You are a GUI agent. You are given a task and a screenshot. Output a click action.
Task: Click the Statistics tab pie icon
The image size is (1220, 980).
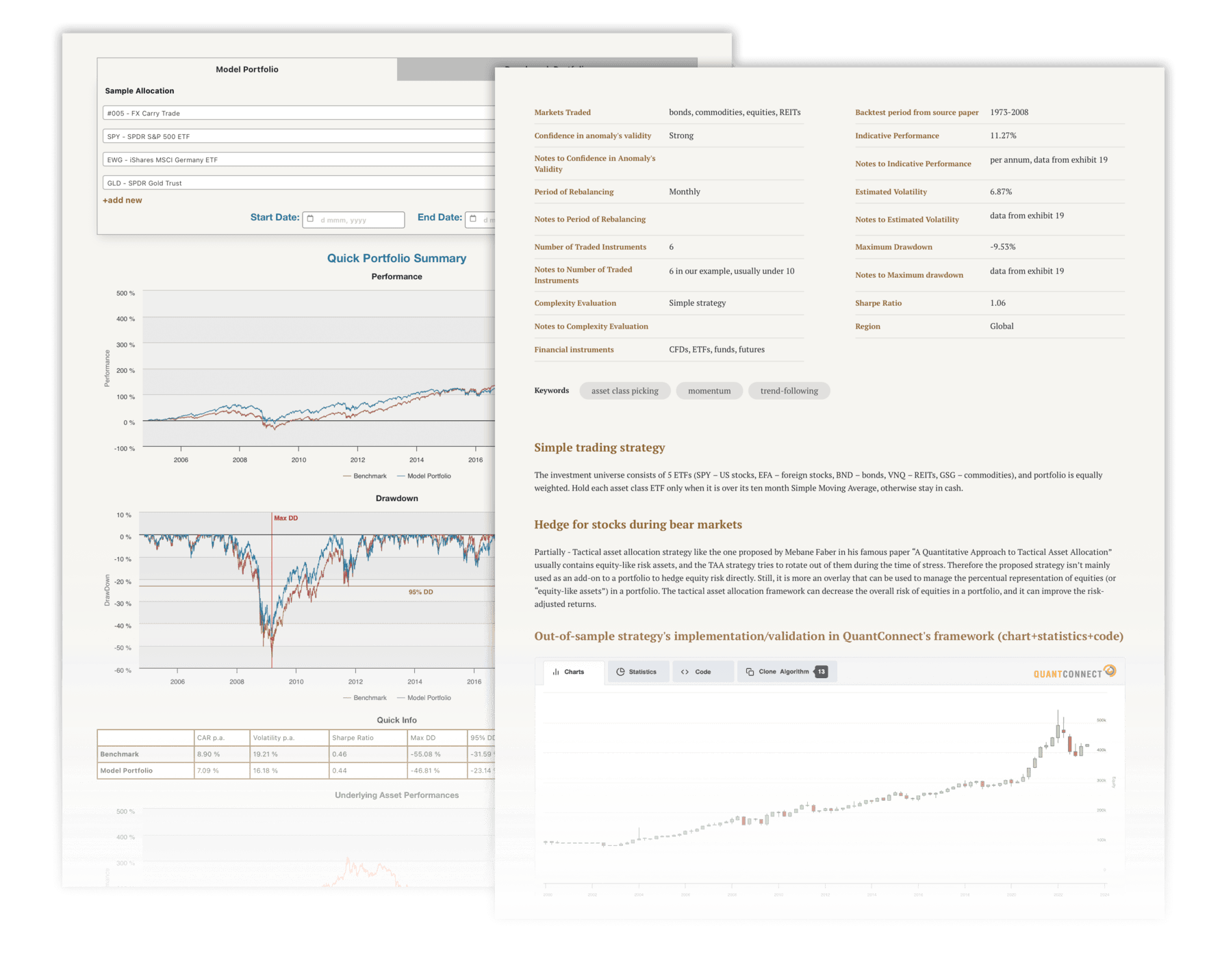pos(620,672)
